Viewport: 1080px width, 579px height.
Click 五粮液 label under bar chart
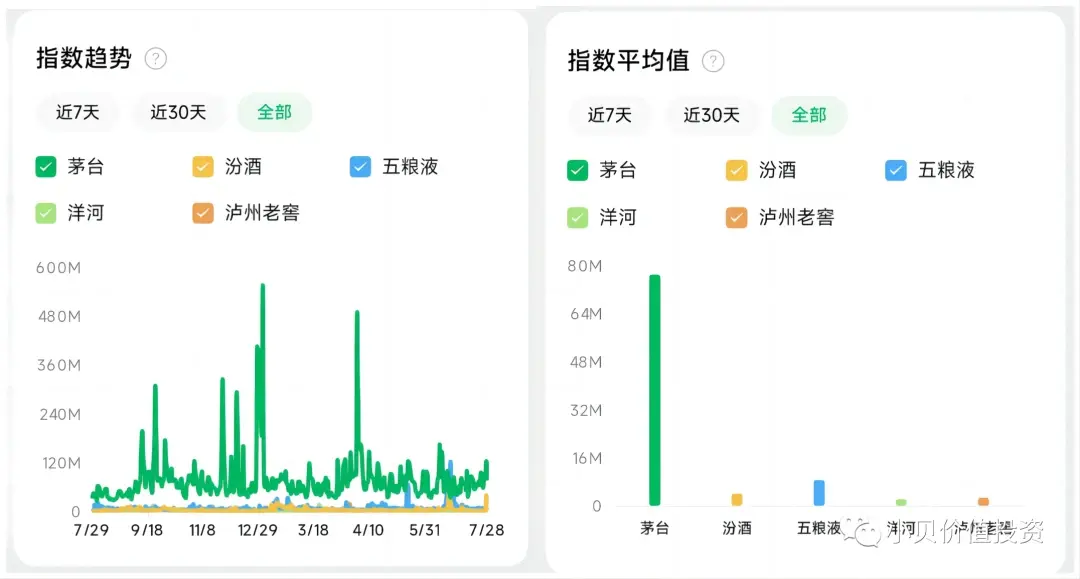819,528
